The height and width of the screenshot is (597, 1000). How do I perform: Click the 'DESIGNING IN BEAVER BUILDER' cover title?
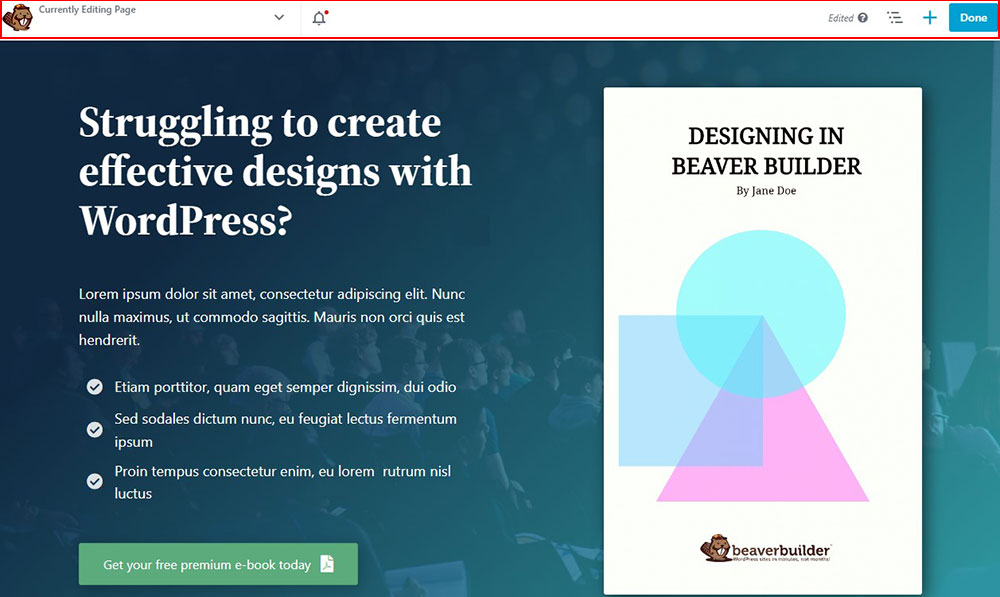coord(766,151)
